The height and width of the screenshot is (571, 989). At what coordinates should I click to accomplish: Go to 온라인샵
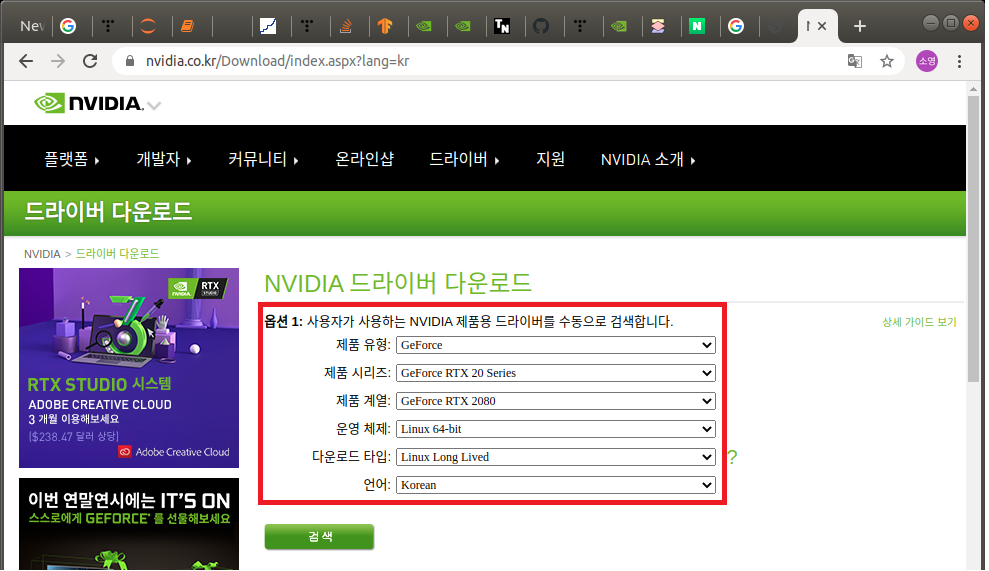(x=365, y=159)
